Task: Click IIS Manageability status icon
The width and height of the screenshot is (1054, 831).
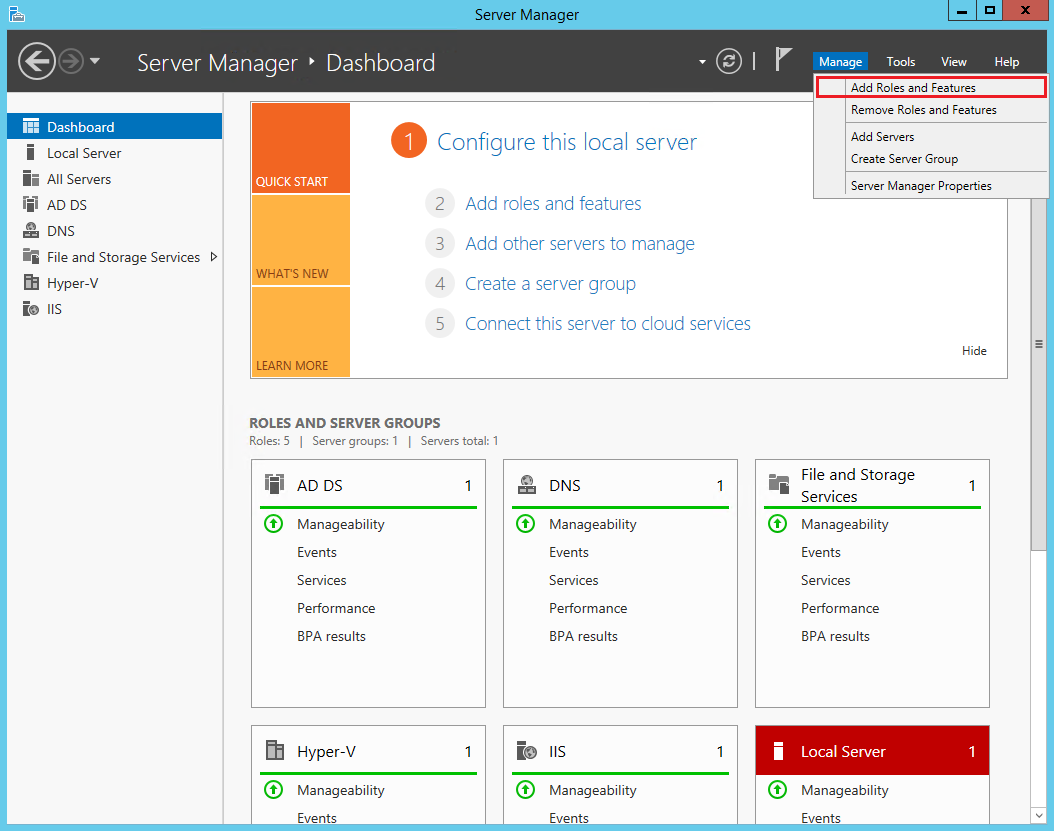Action: (526, 789)
